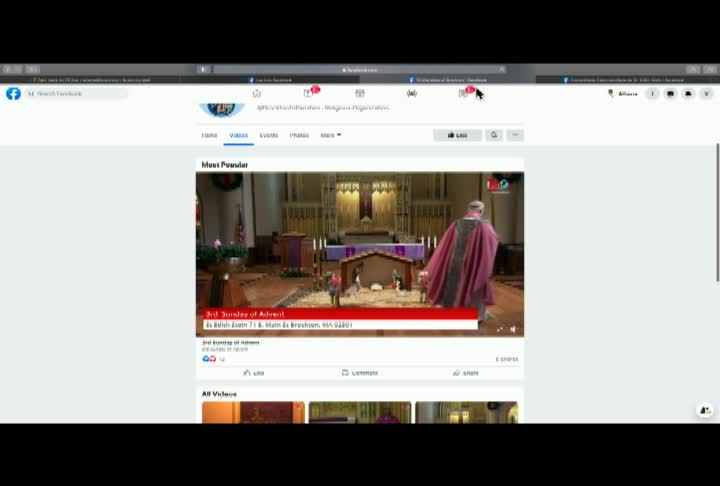Click the Facebook logo icon
The image size is (720, 486).
[x=13, y=94]
